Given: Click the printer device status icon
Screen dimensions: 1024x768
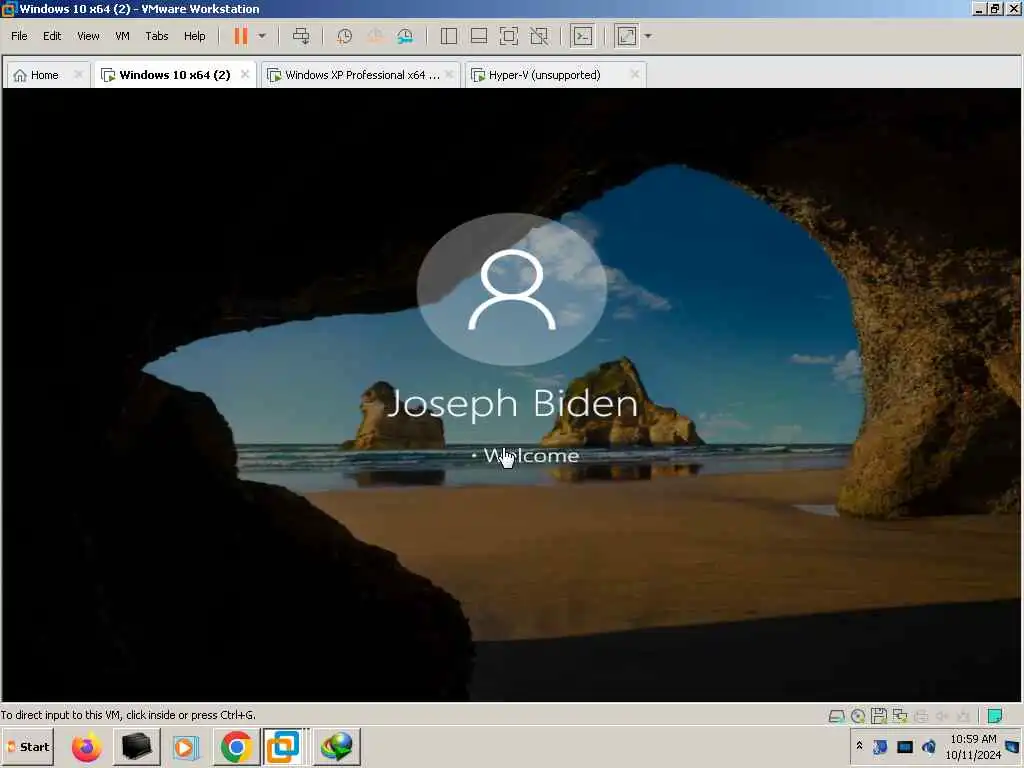Looking at the screenshot, I should 921,716.
